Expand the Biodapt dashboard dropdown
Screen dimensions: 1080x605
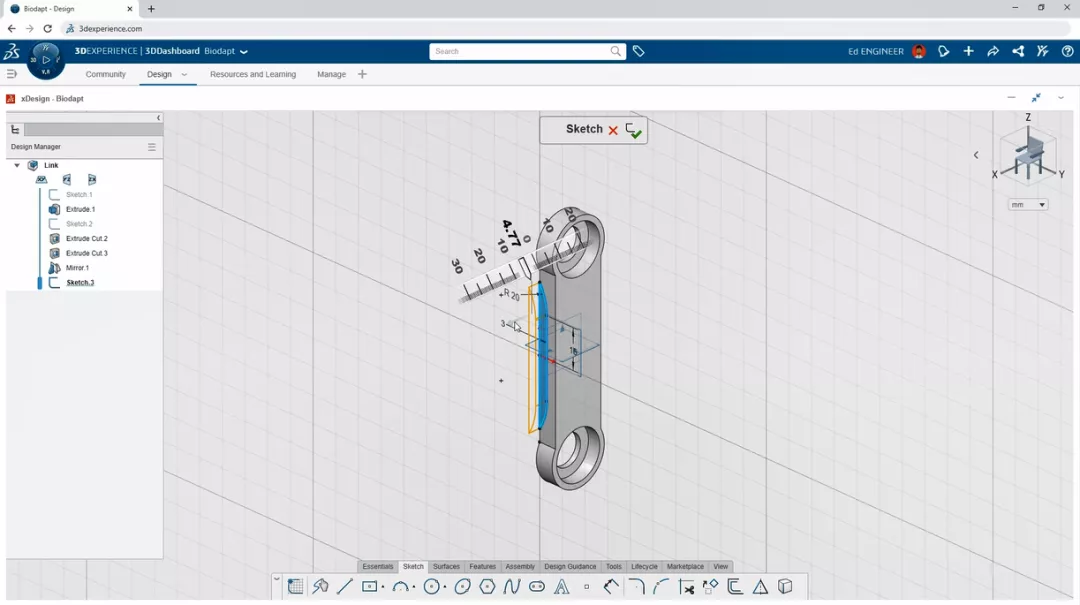[244, 51]
